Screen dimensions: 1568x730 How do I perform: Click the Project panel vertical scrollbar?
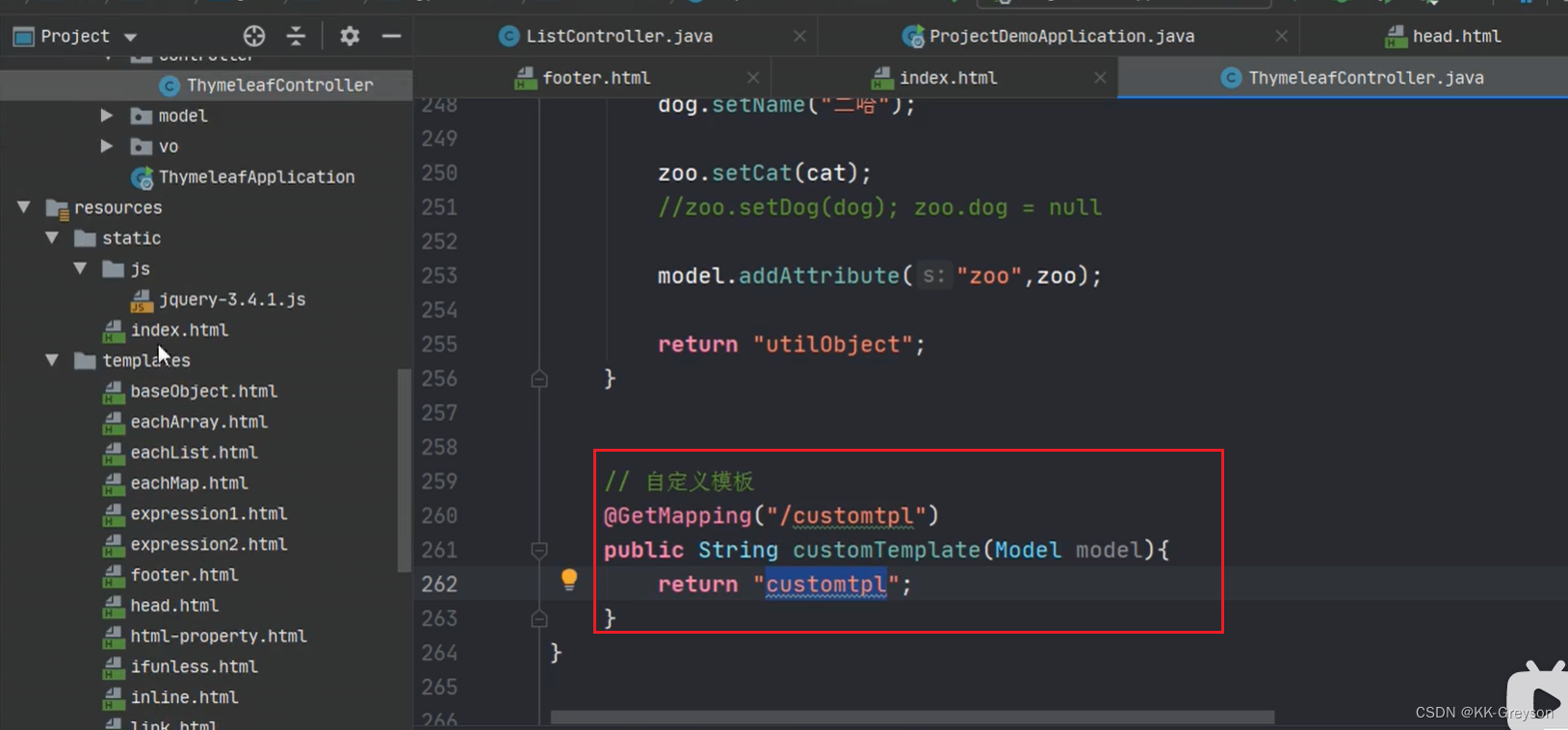(405, 471)
